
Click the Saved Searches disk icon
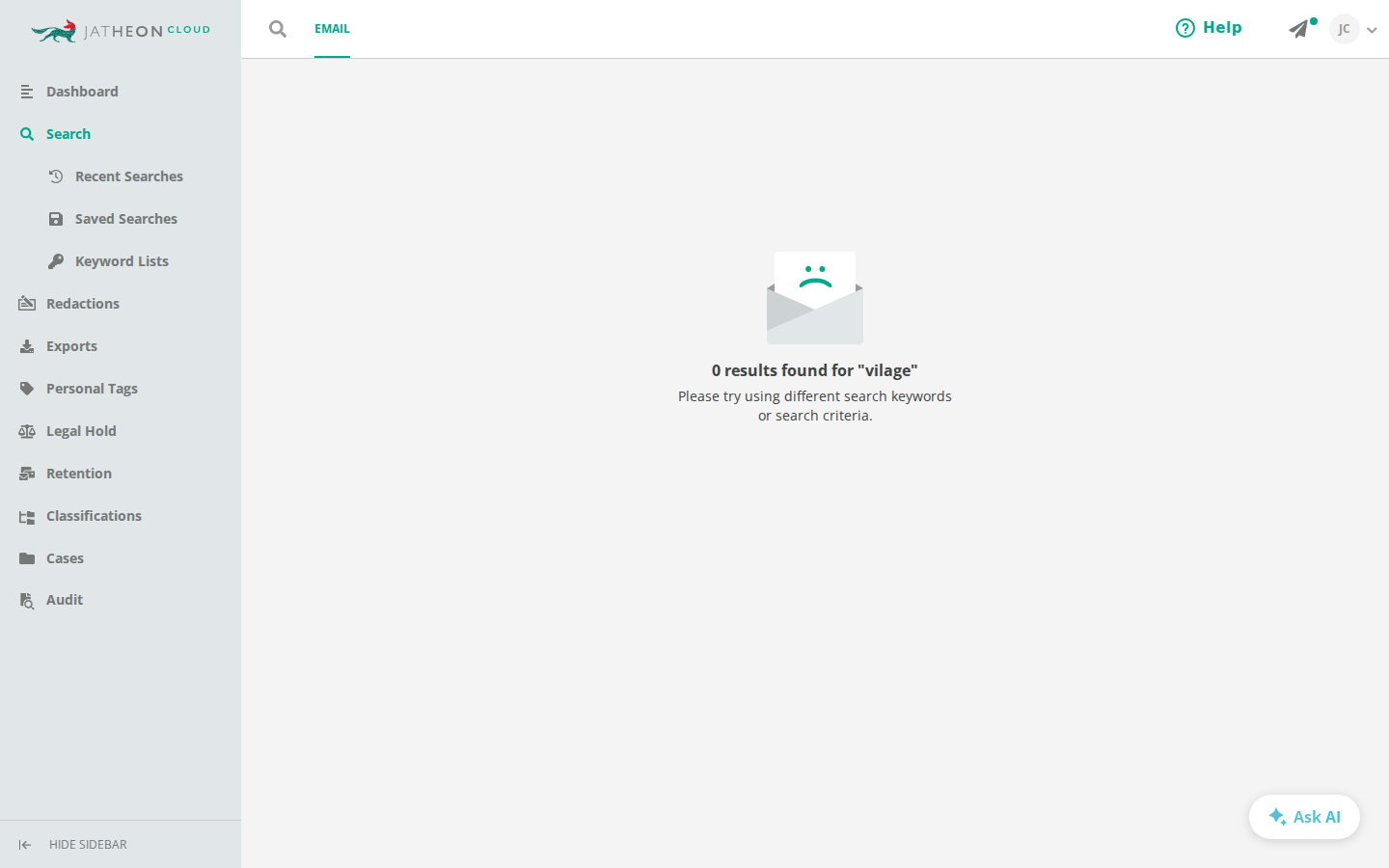56,219
